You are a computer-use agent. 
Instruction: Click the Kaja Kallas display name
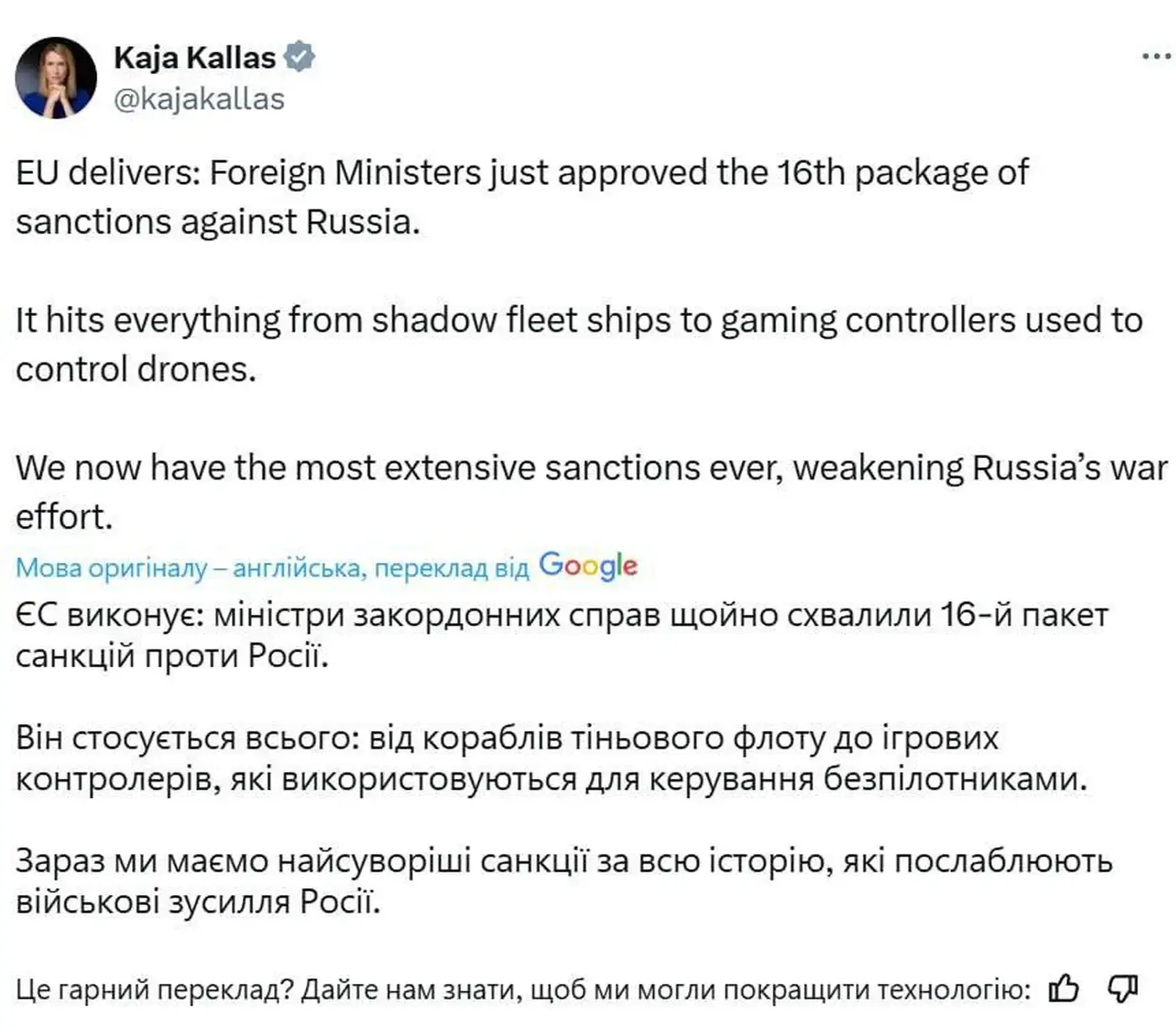click(x=194, y=57)
